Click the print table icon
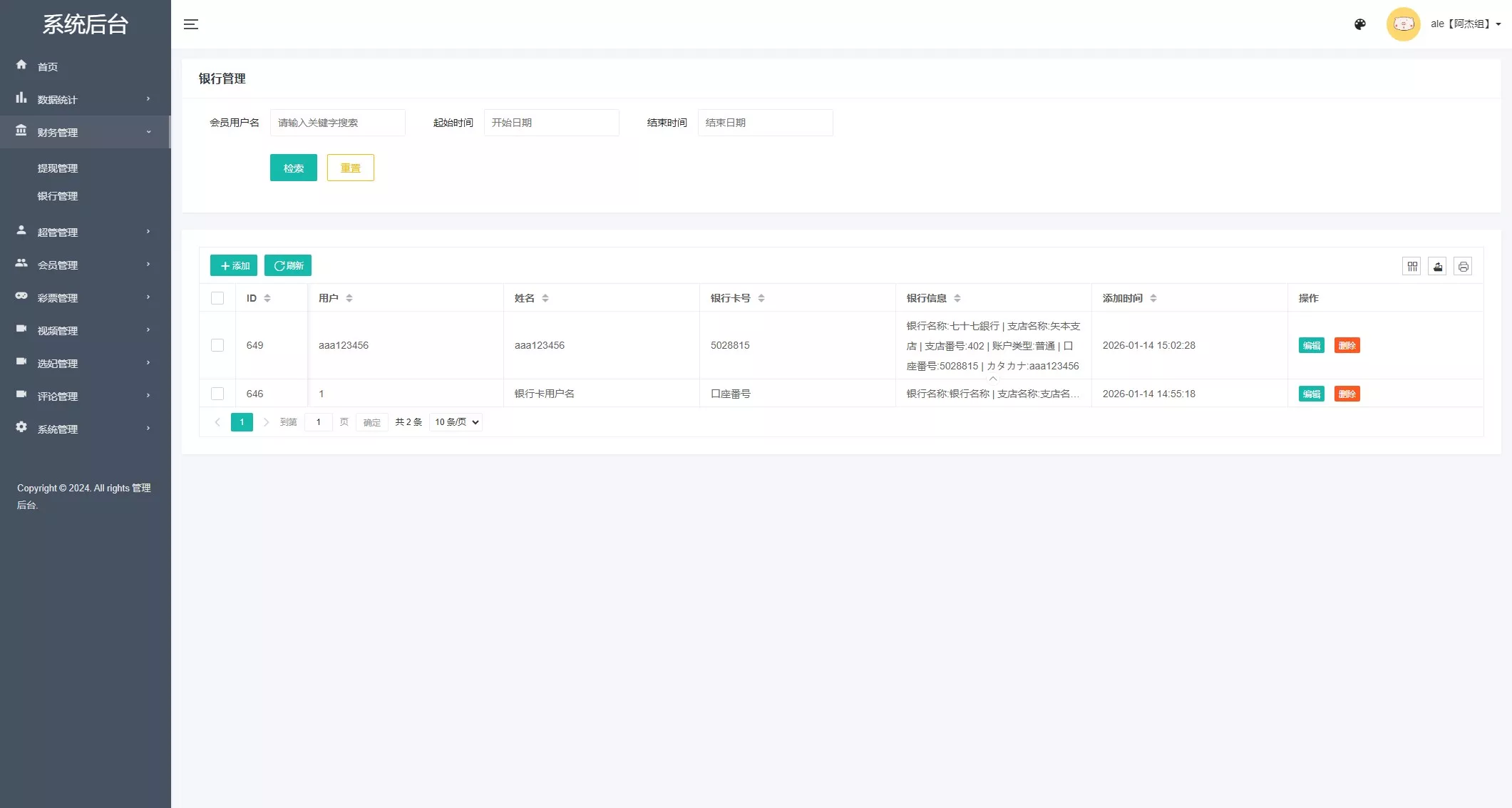 (1463, 266)
